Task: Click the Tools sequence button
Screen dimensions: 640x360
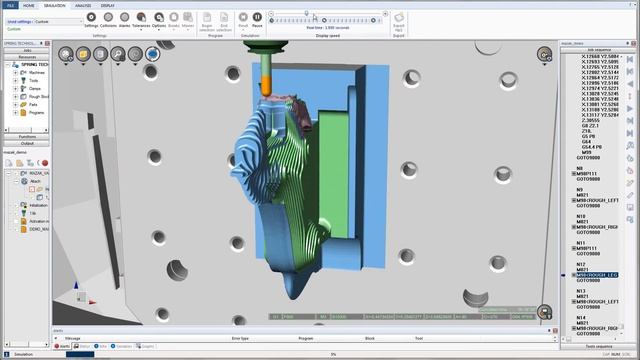Action: (x=599, y=346)
